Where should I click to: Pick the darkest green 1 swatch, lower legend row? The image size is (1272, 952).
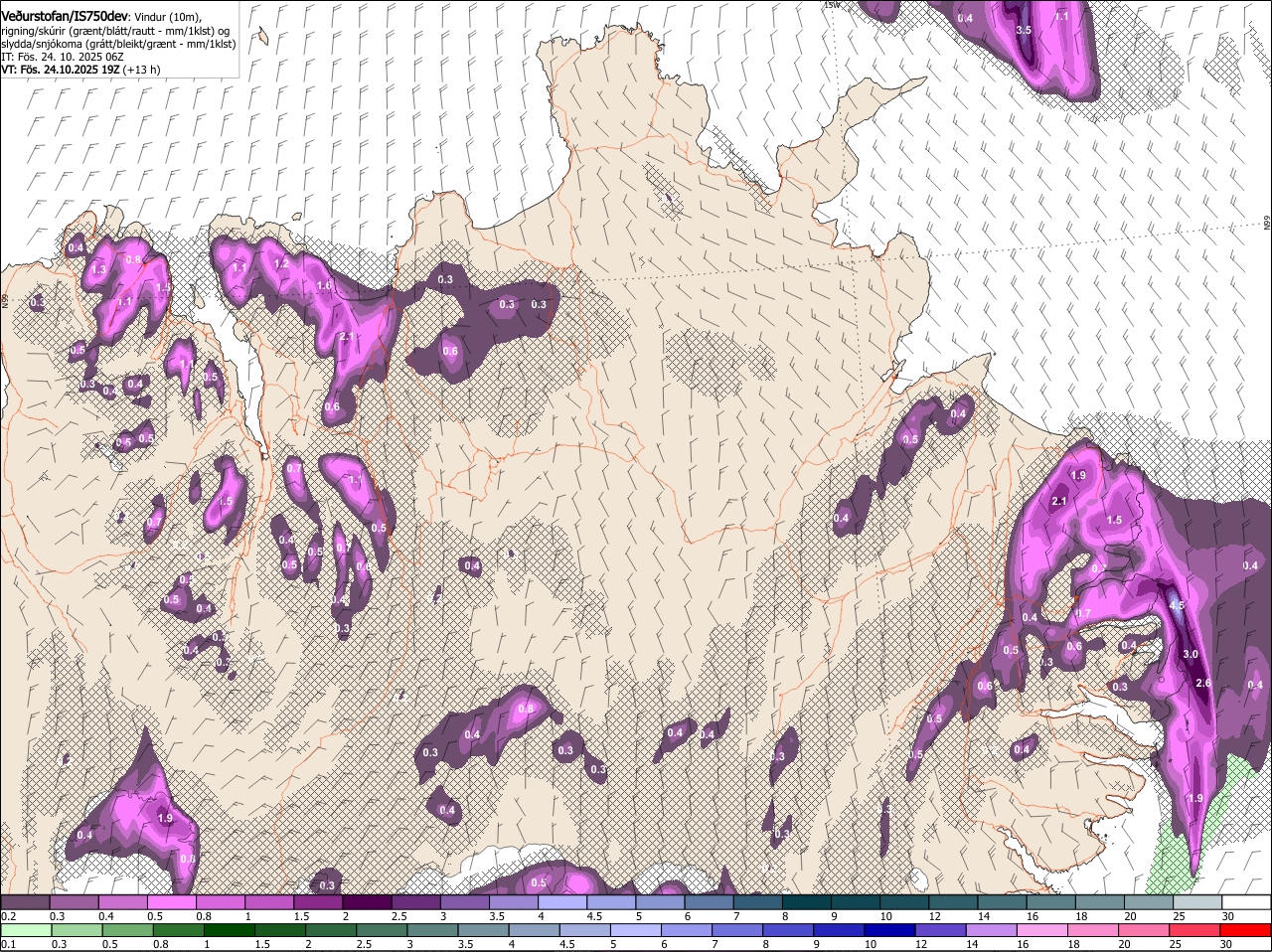coord(231,930)
